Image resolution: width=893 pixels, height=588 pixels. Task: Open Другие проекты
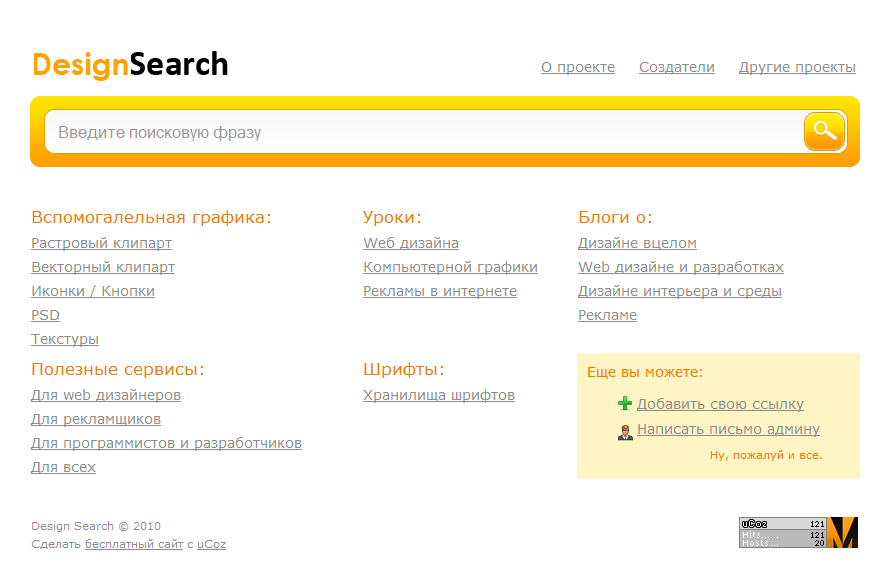796,67
